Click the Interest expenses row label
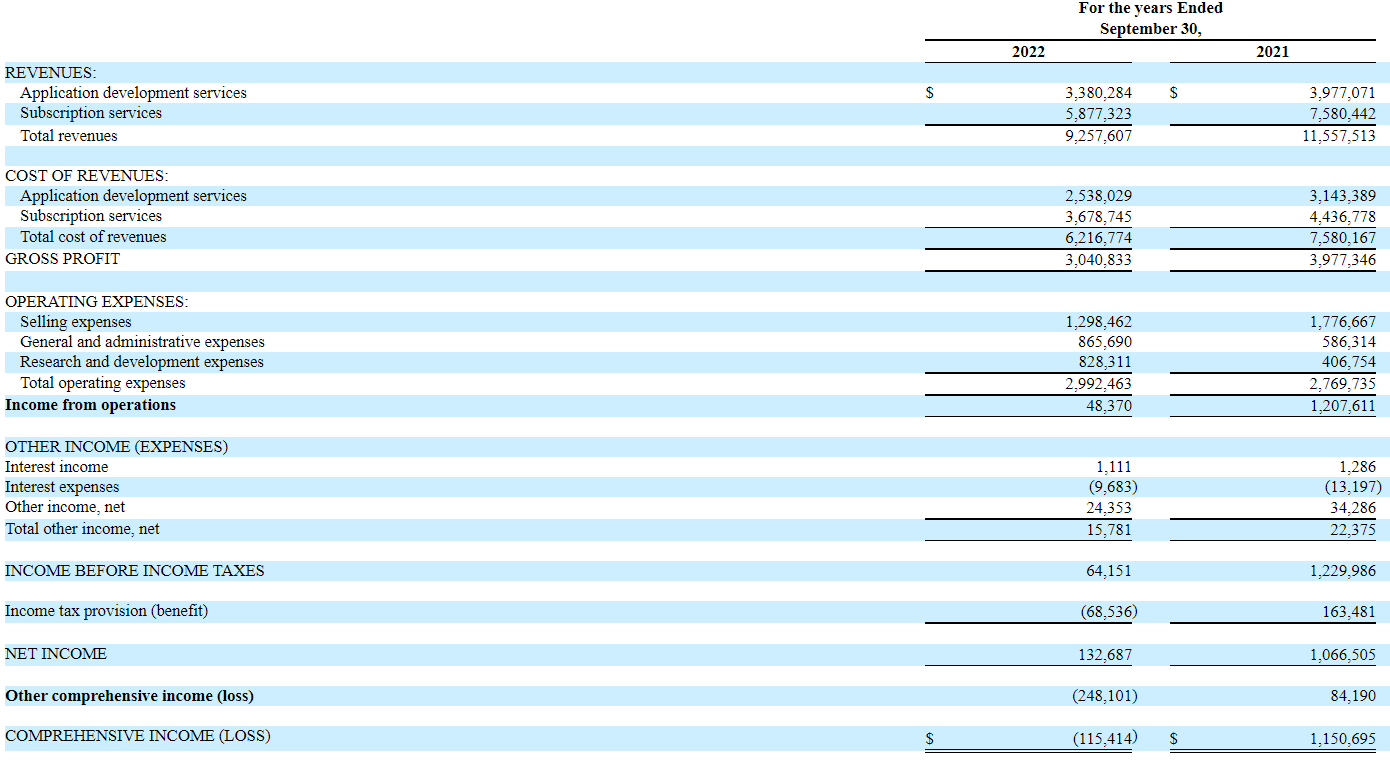 (62, 487)
